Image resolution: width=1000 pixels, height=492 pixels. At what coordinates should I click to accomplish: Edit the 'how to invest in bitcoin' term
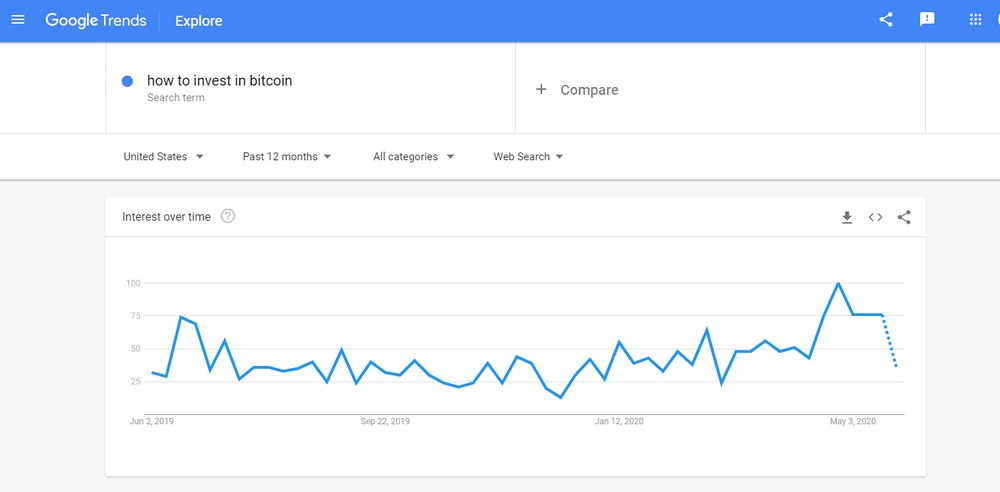coord(220,81)
